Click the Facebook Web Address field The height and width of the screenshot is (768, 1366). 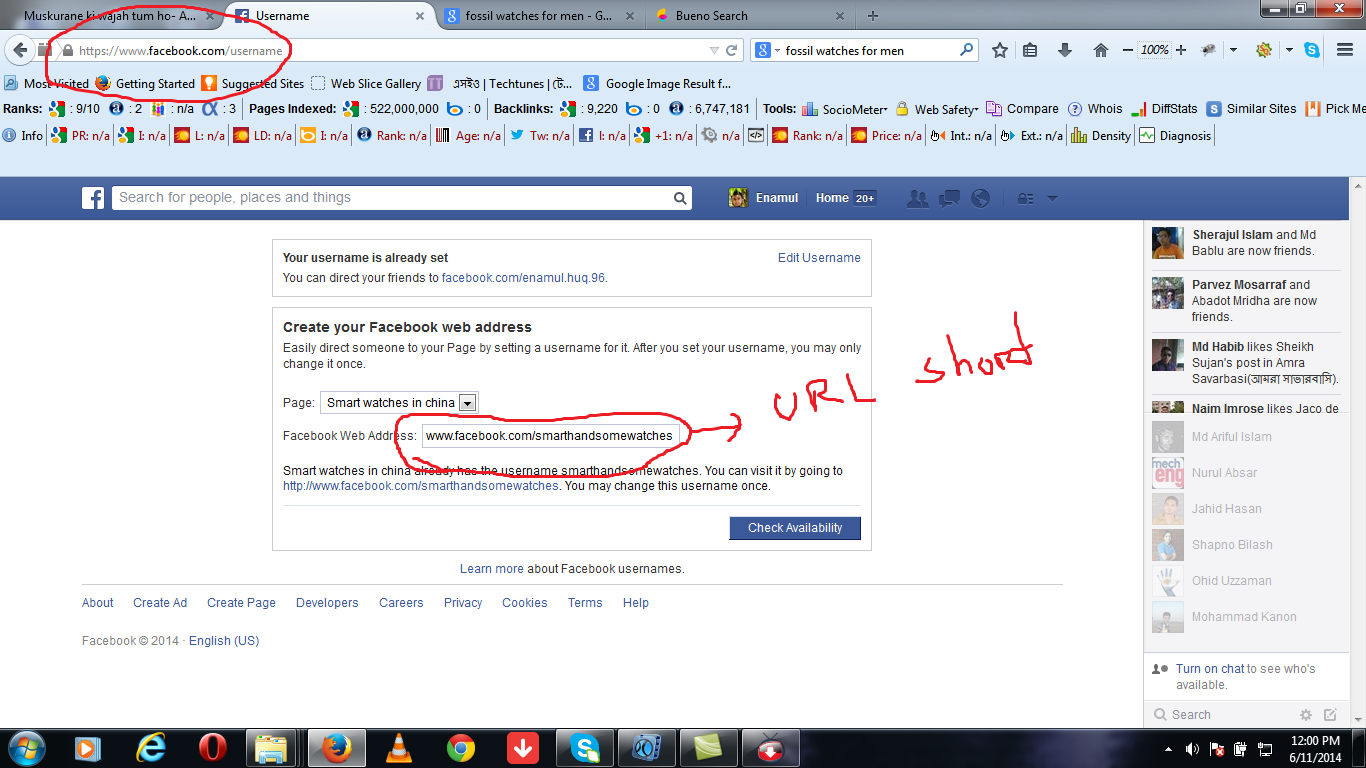click(551, 435)
